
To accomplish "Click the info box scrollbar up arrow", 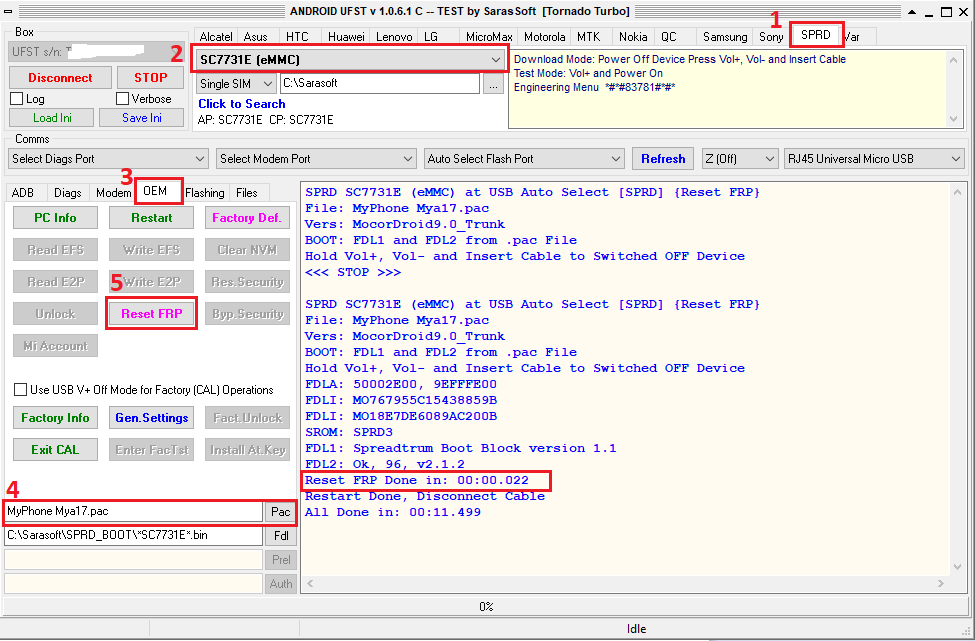I will click(x=953, y=60).
